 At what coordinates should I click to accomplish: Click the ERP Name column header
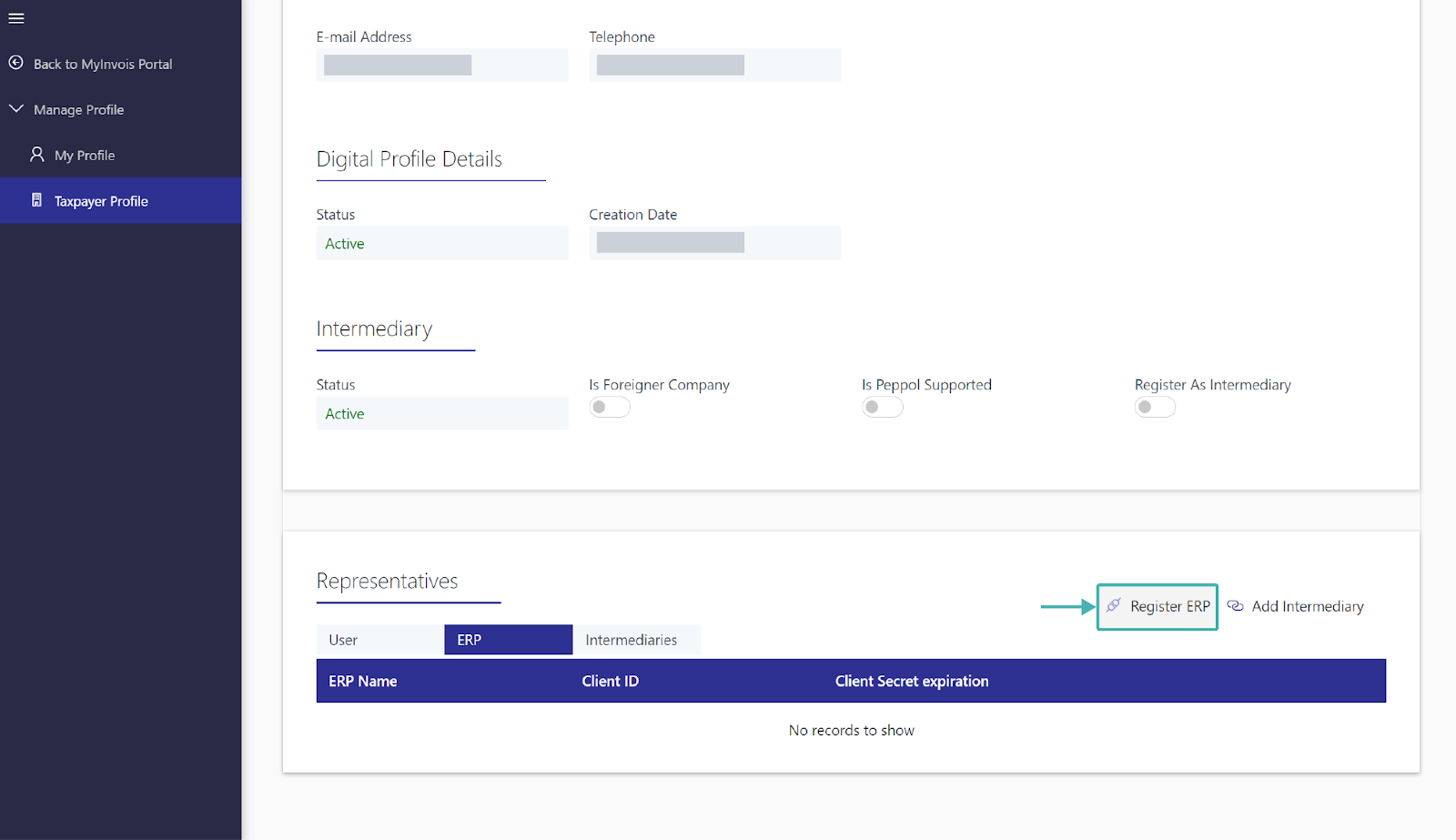tap(363, 681)
